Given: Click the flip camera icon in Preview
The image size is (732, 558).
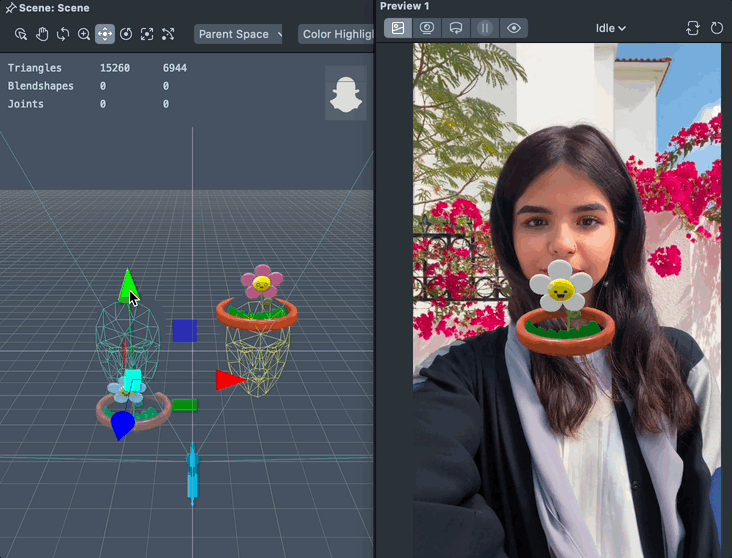Looking at the screenshot, I should (x=693, y=28).
